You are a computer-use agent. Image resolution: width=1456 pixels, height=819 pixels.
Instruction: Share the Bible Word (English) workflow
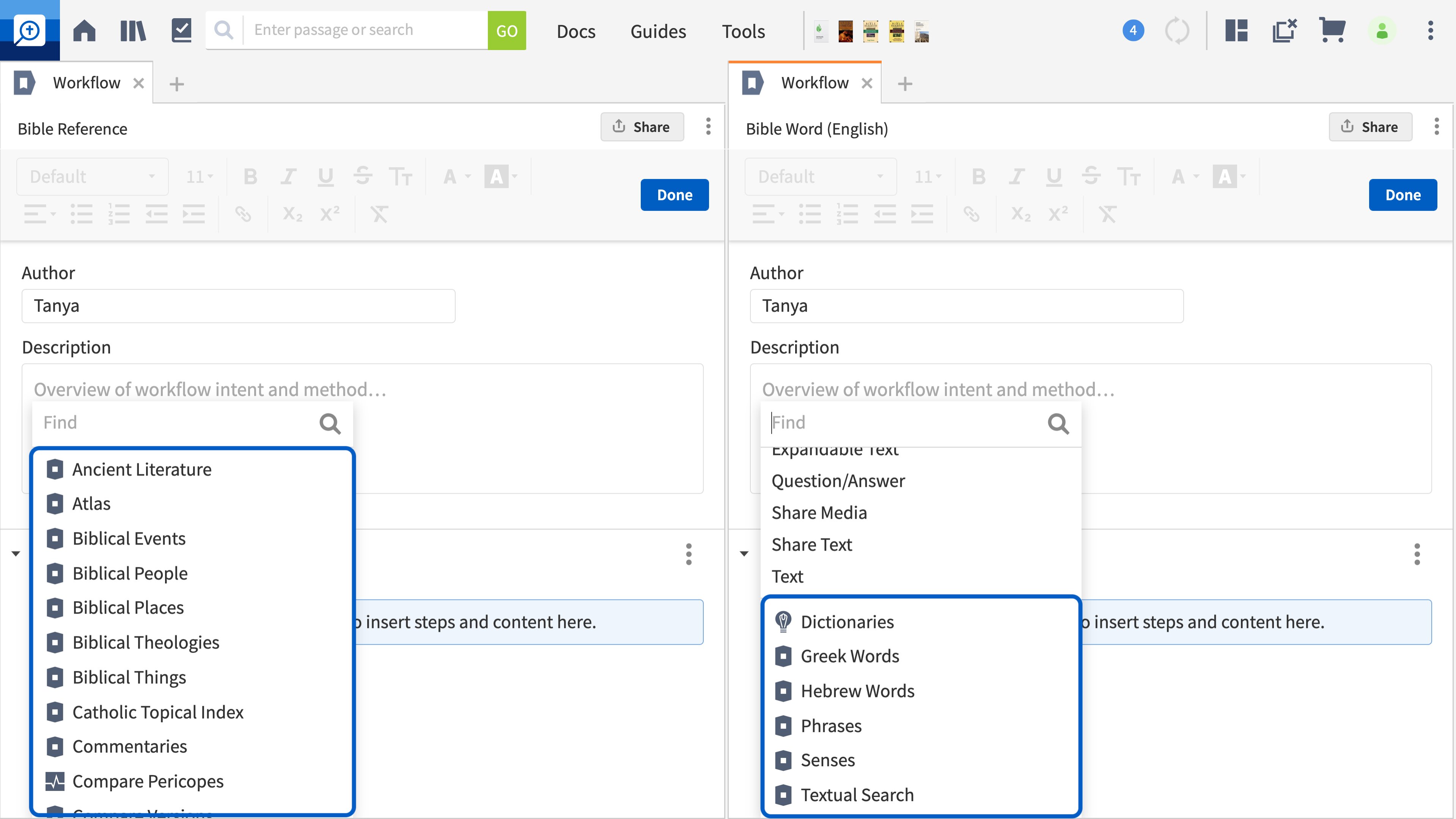click(1370, 127)
